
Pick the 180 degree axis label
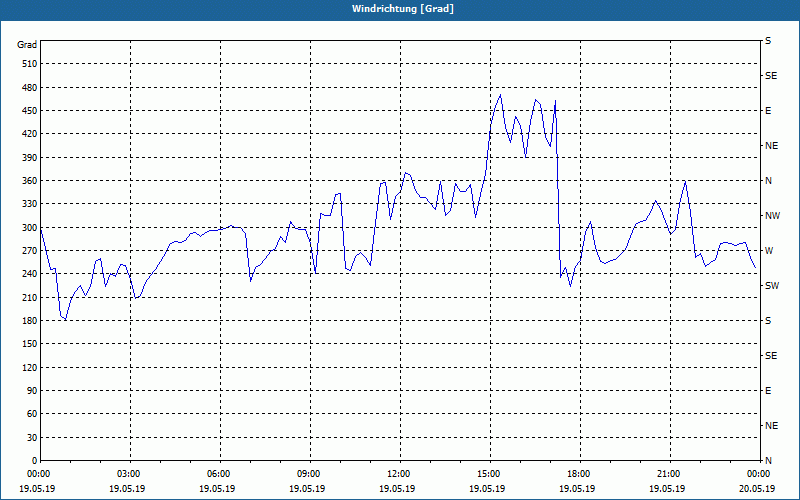click(30, 321)
